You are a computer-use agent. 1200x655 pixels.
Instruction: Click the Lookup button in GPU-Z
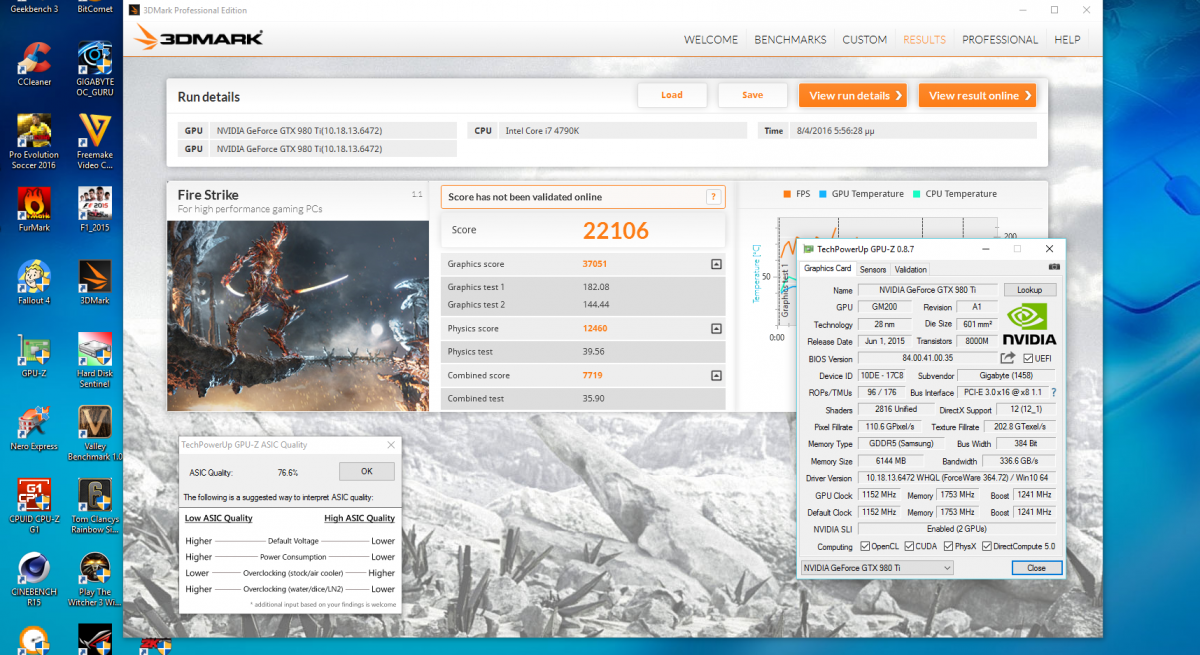click(1030, 290)
